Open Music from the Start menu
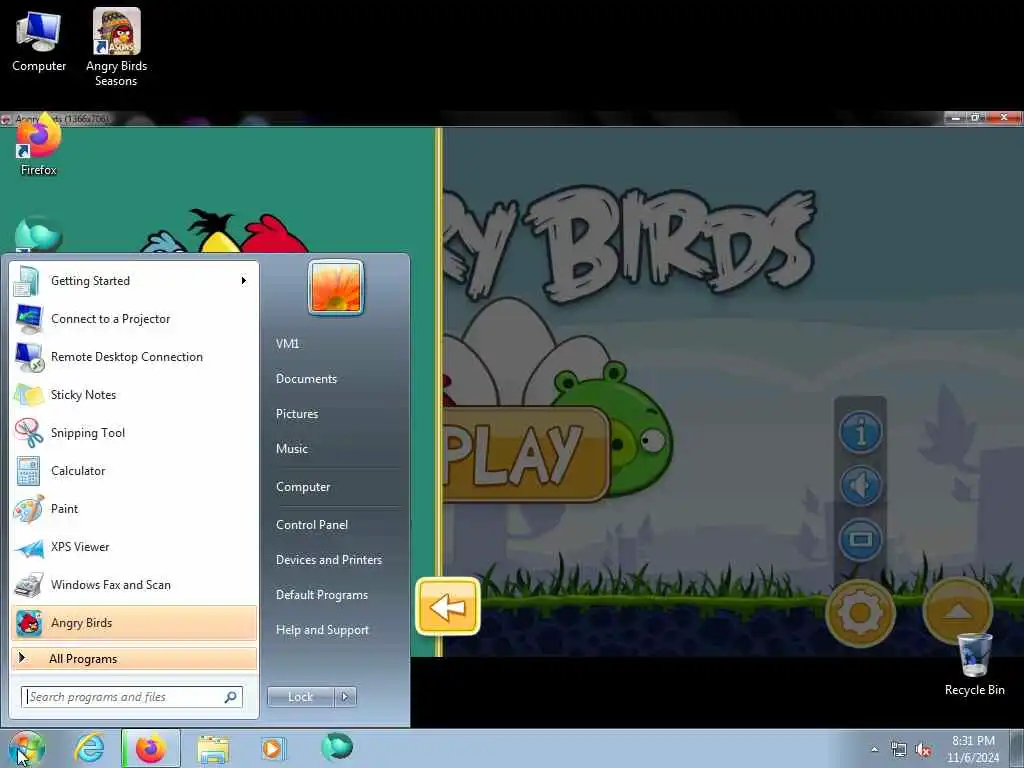Image resolution: width=1024 pixels, height=768 pixels. (x=292, y=449)
